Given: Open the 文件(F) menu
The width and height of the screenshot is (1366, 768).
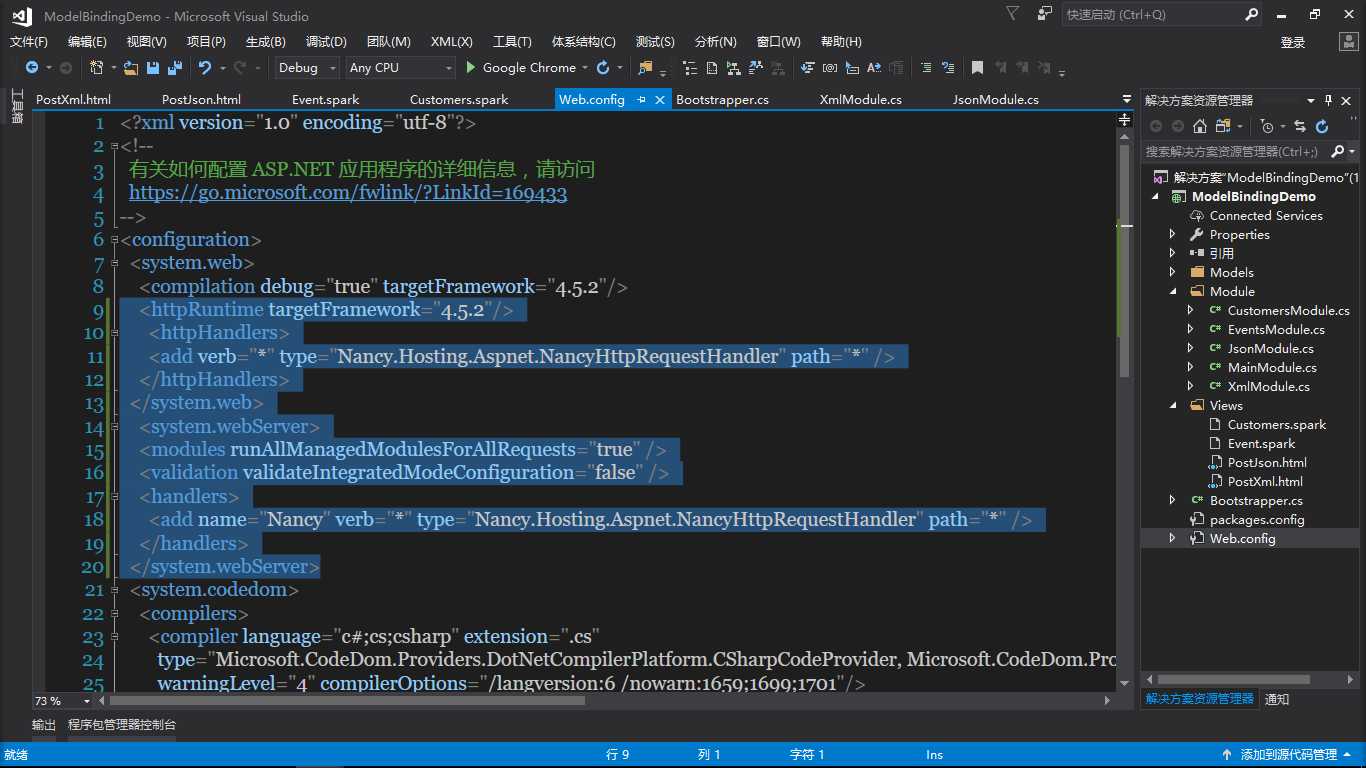Looking at the screenshot, I should point(29,41).
